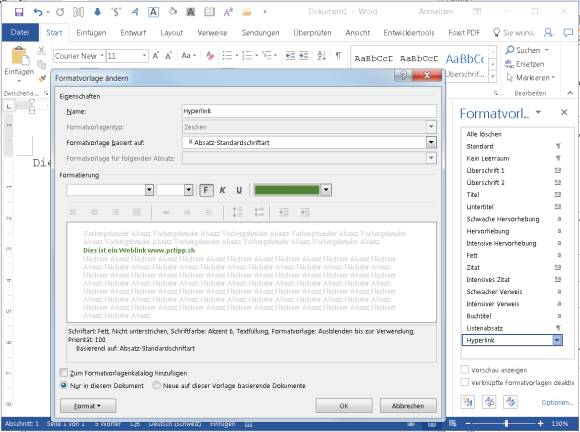Increase paragraph indent in the ribbon
Viewport: 580px width, 432px height.
point(304,56)
